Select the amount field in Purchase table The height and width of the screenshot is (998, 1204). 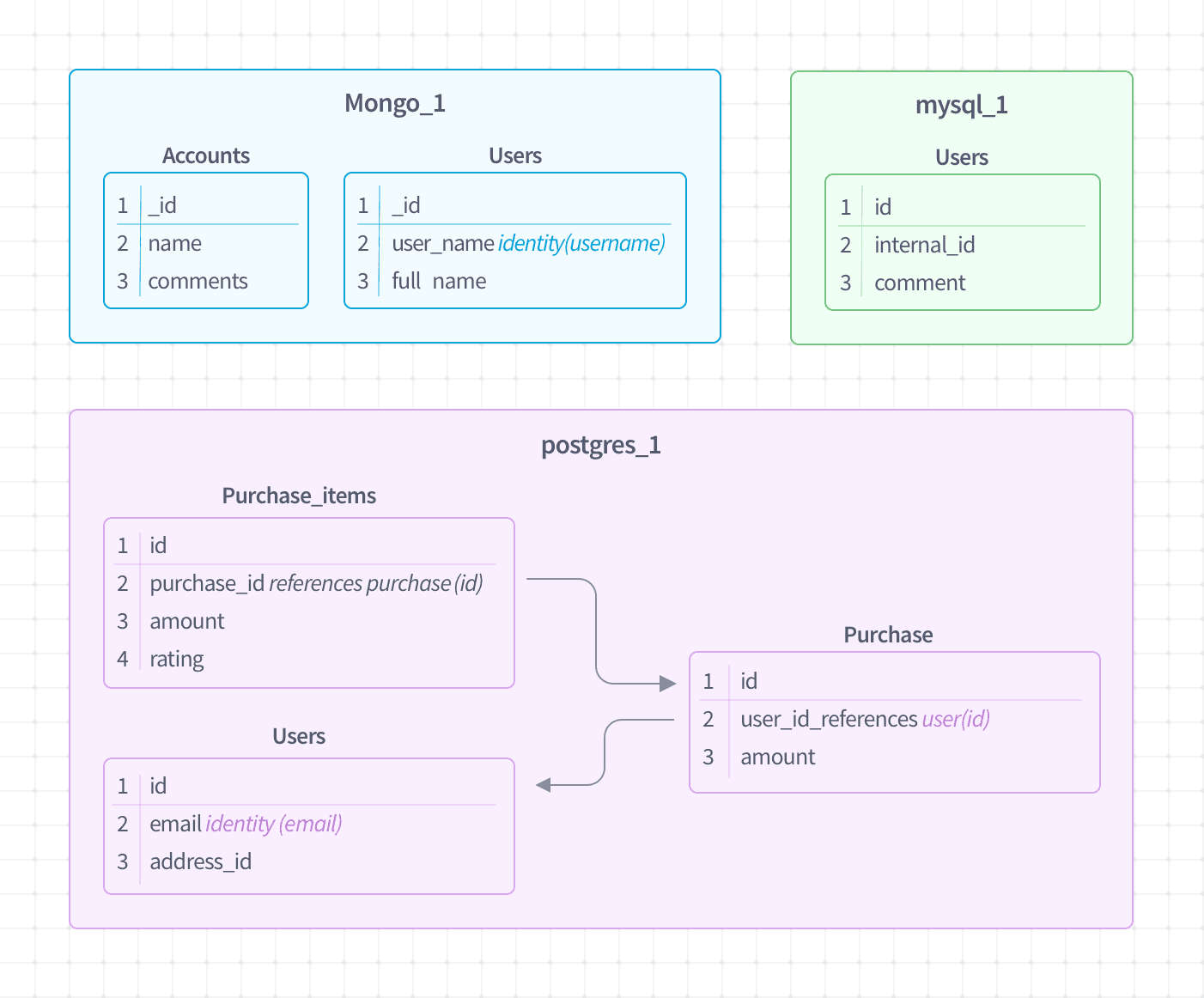click(x=777, y=757)
